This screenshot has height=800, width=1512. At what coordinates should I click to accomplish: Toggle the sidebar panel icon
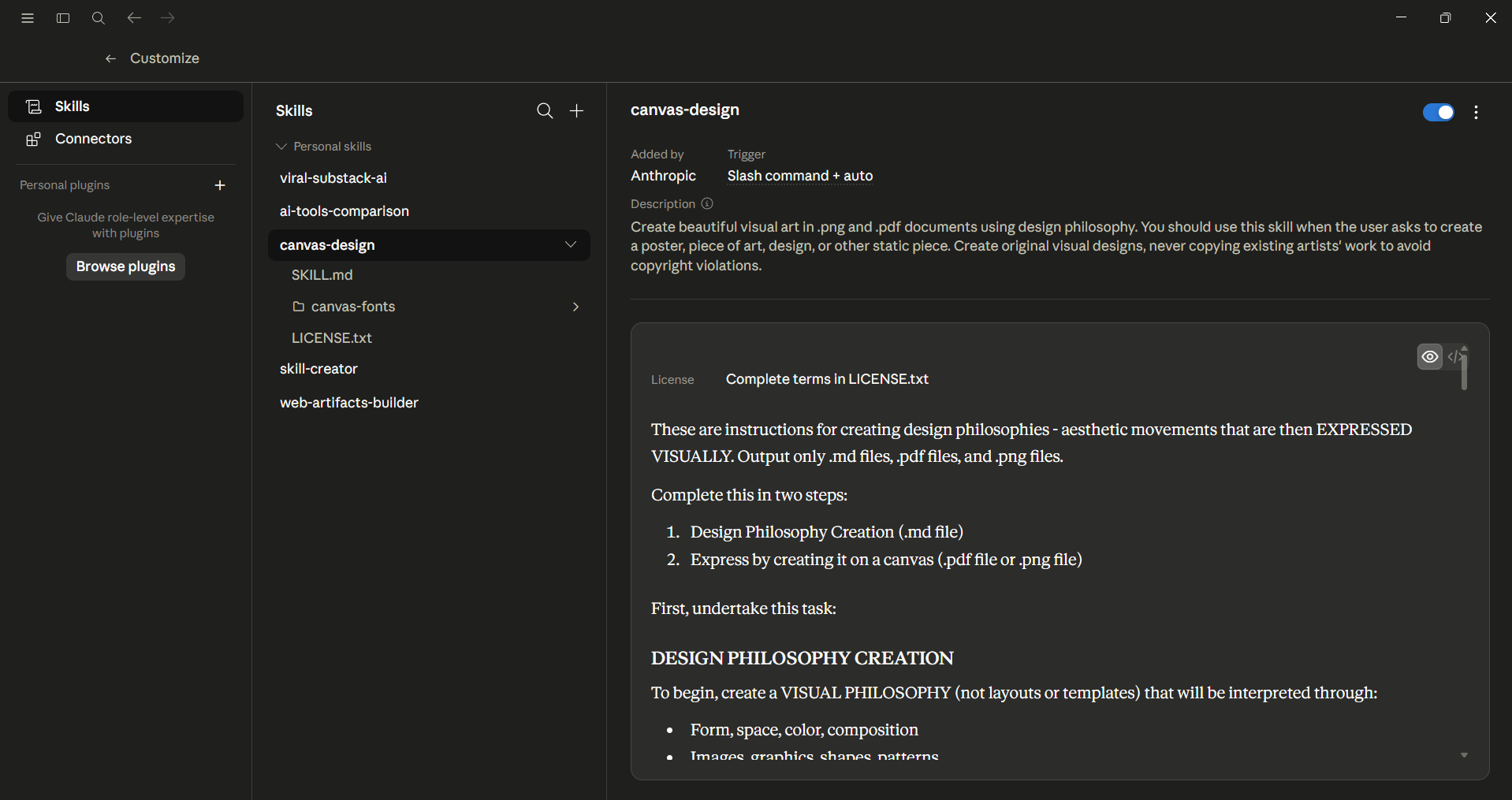point(63,18)
